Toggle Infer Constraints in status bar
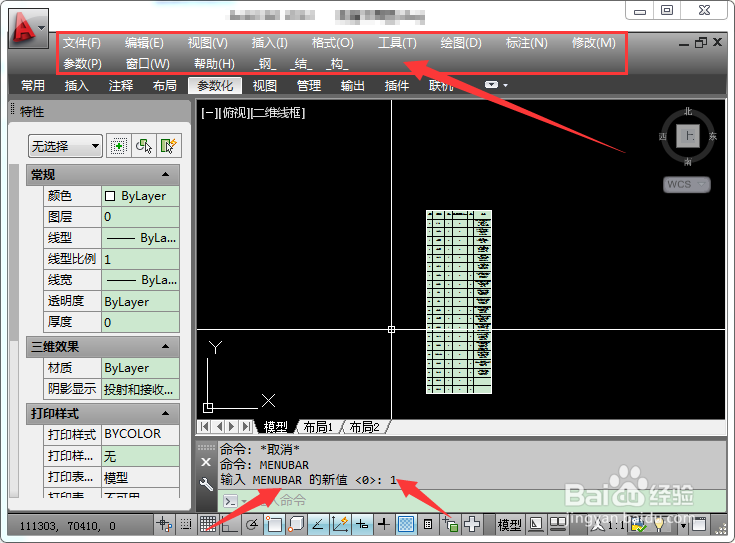The image size is (735, 543). click(164, 524)
